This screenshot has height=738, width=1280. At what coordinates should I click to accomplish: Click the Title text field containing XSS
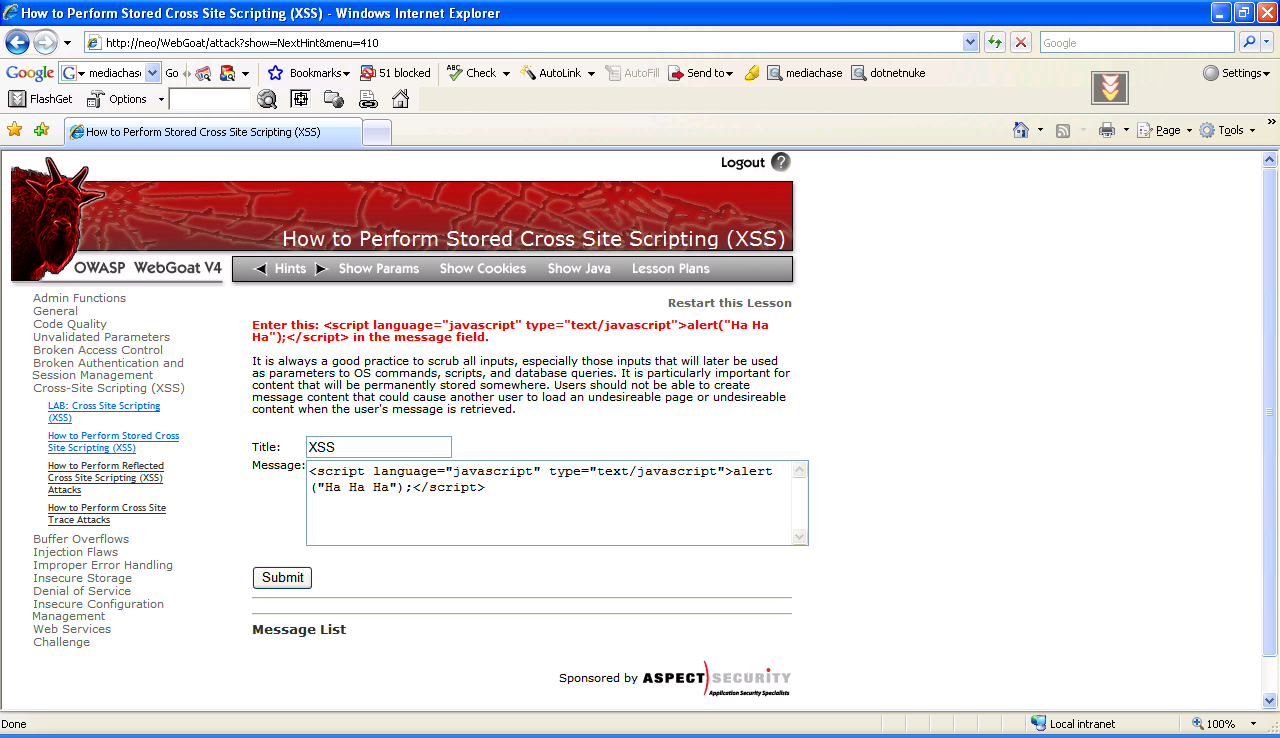pyautogui.click(x=378, y=447)
